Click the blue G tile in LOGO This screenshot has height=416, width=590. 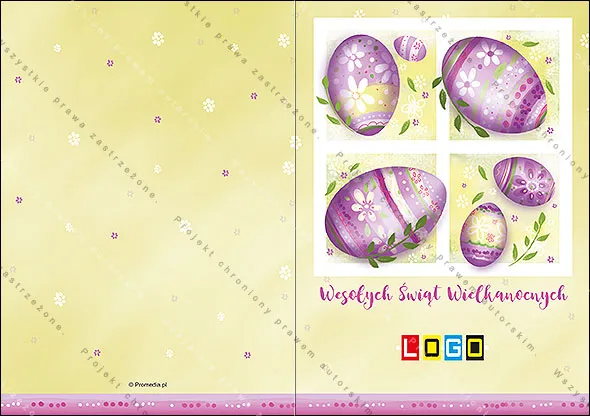click(453, 348)
